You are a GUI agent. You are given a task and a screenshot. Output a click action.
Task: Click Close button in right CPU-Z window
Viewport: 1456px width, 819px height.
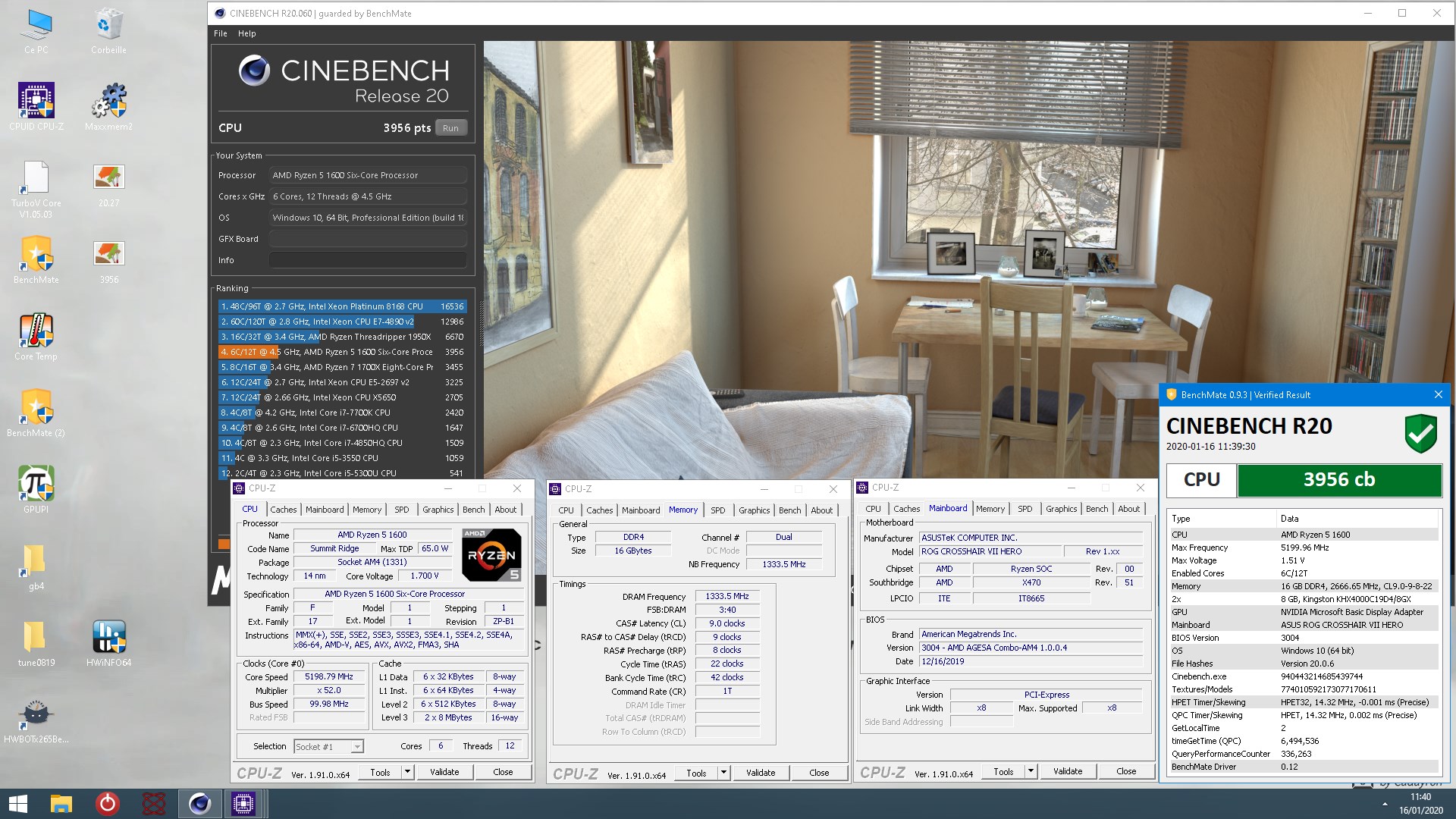tap(1126, 771)
